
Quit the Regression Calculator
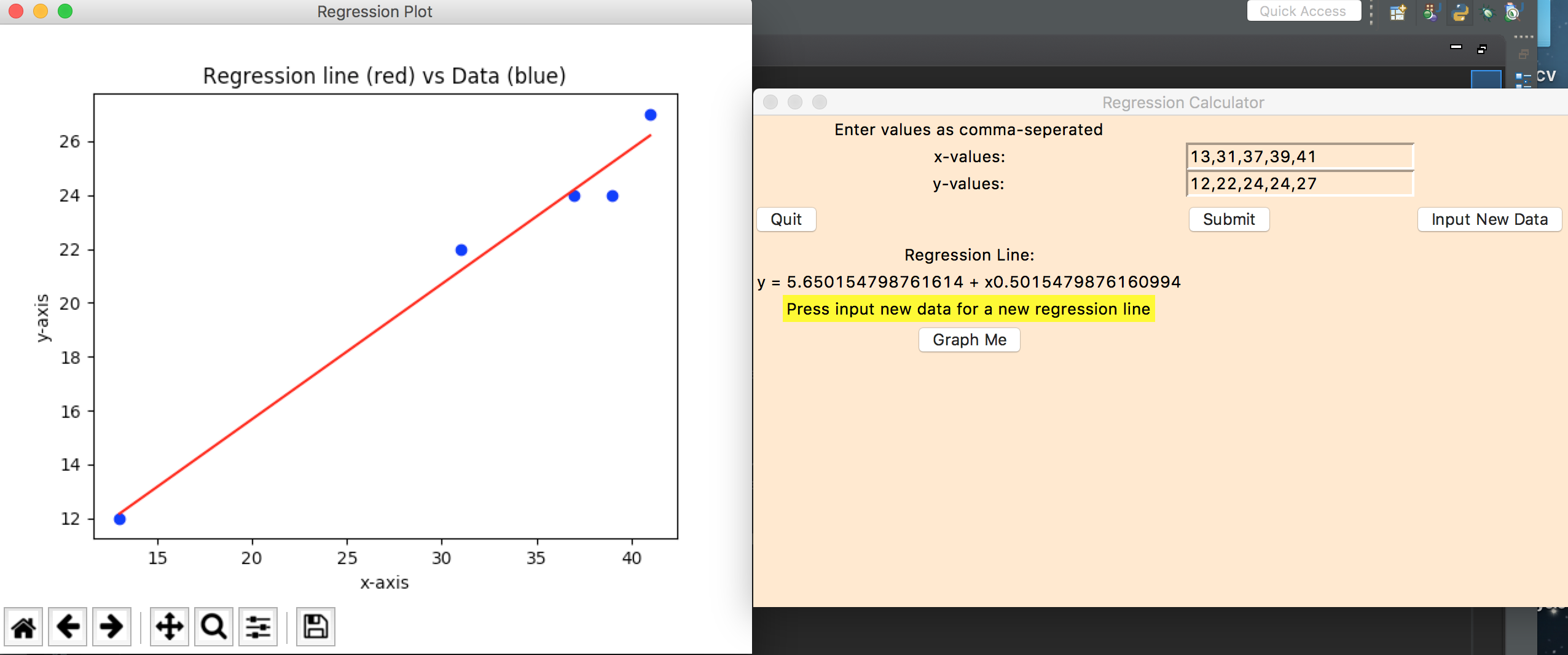786,219
